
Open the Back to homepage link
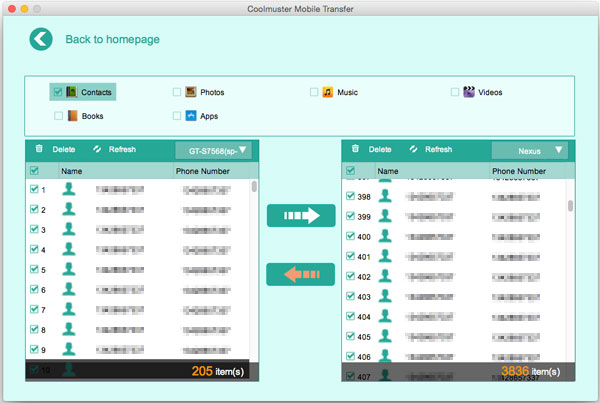click(x=112, y=39)
